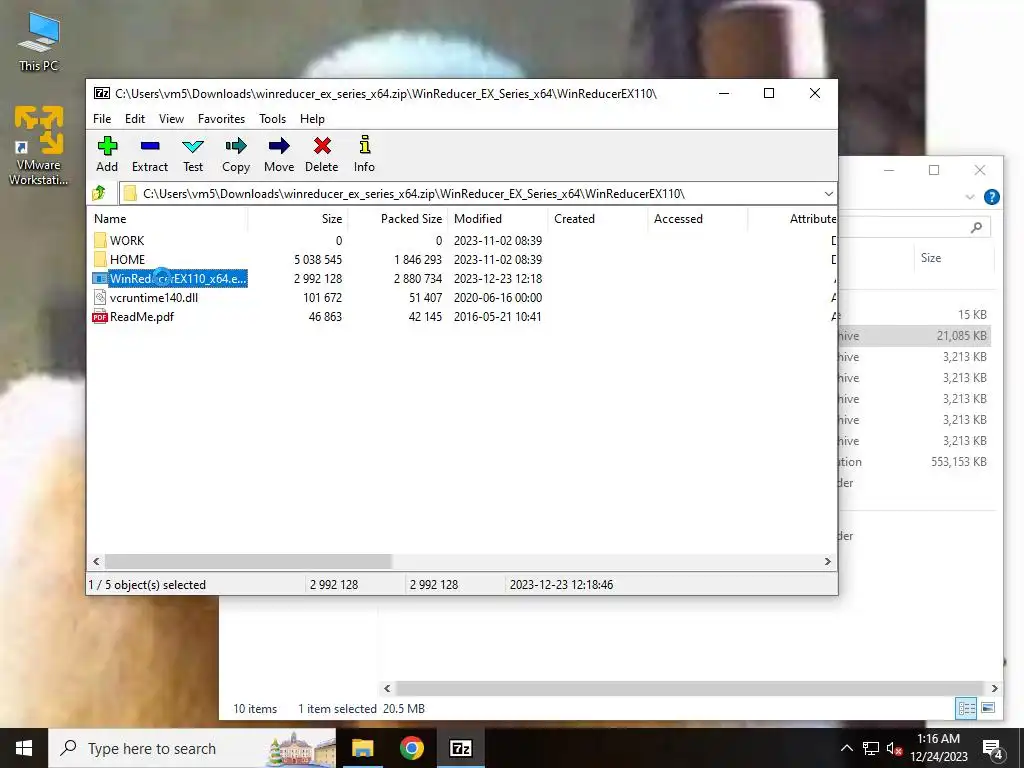Click the 7-Zip horizontal scrollbar thumb

(x=248, y=561)
